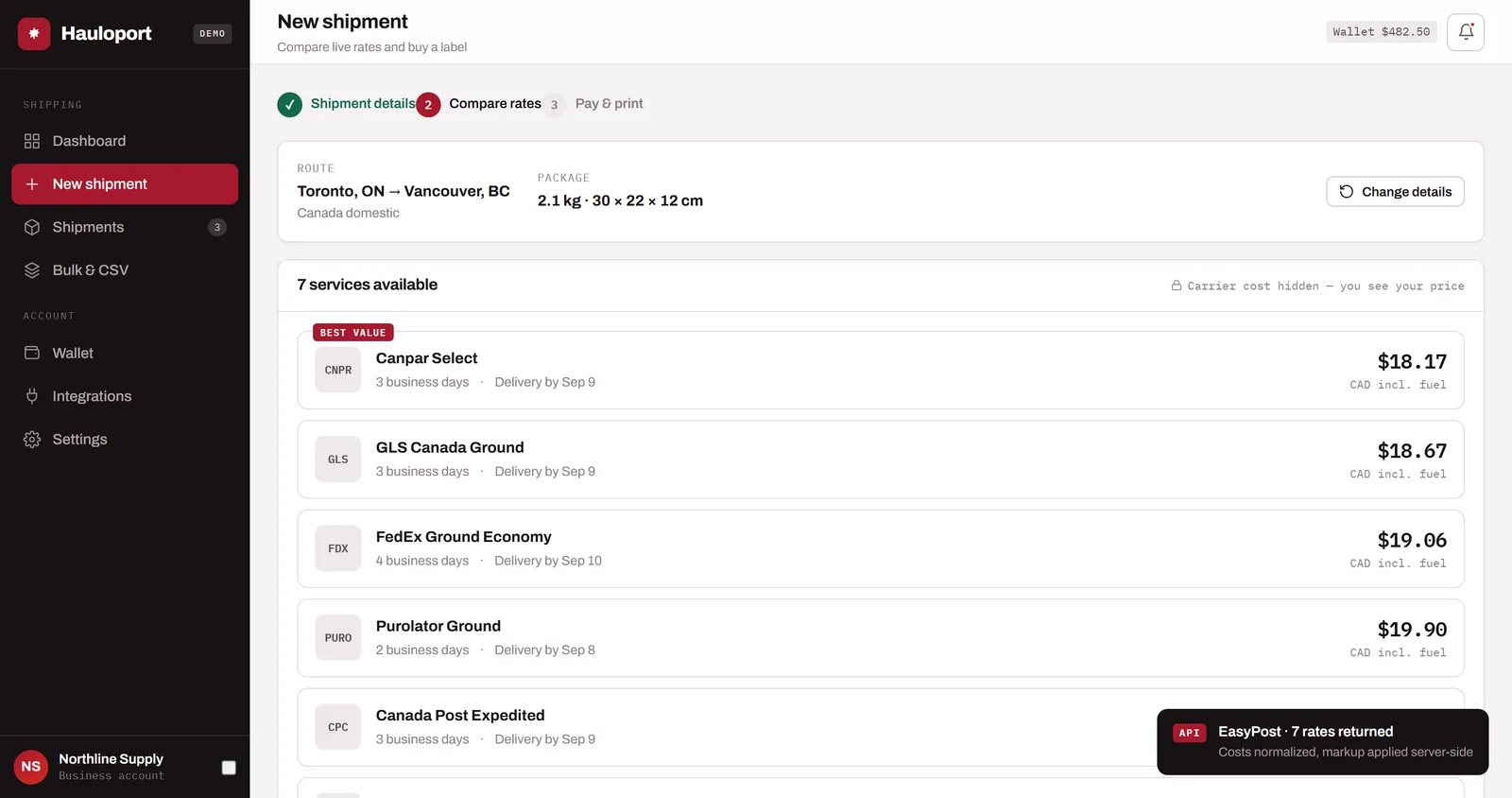The height and width of the screenshot is (798, 1512).
Task: Click the New shipment plus icon
Action: (32, 184)
